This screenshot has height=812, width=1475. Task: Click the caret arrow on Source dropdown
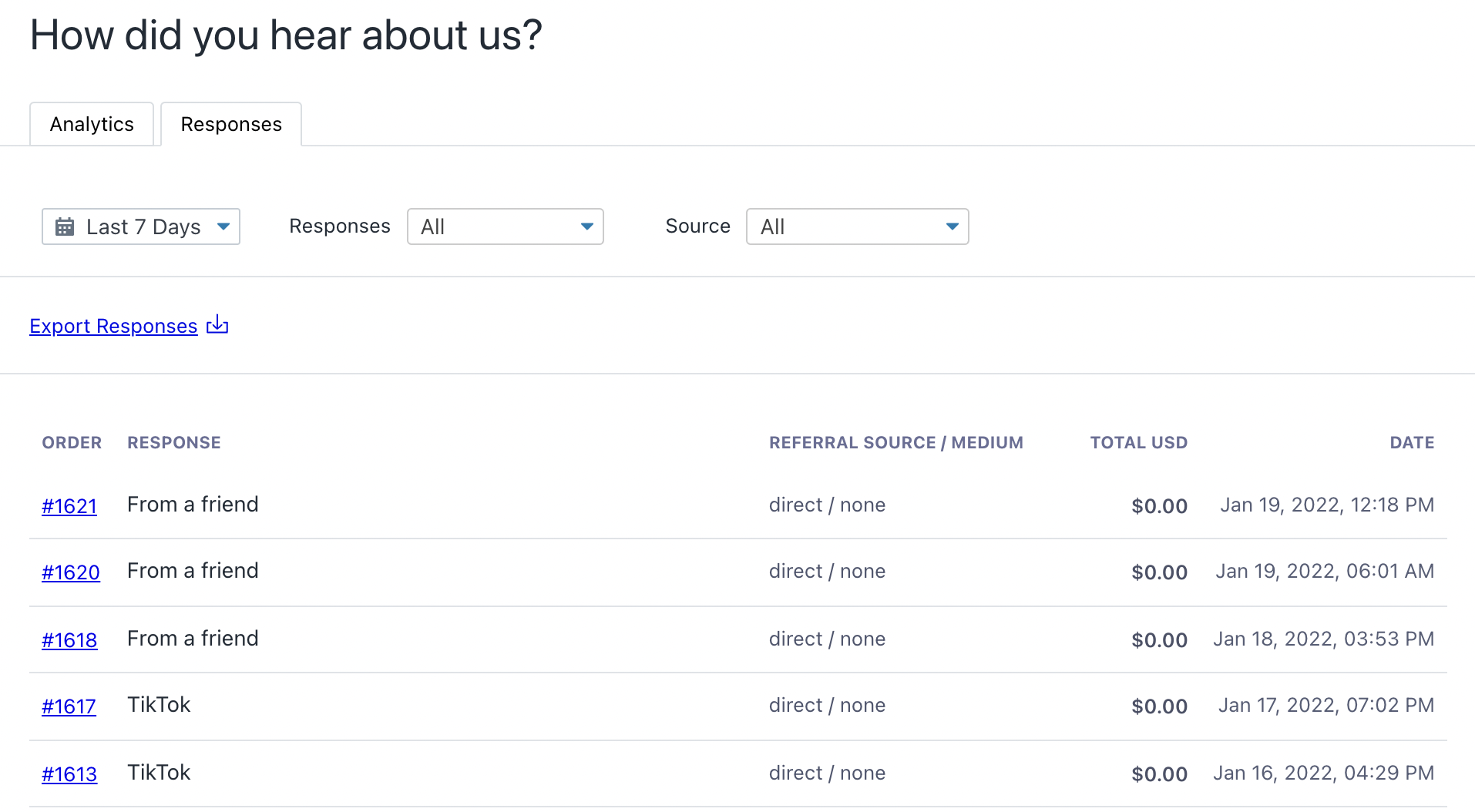[953, 226]
